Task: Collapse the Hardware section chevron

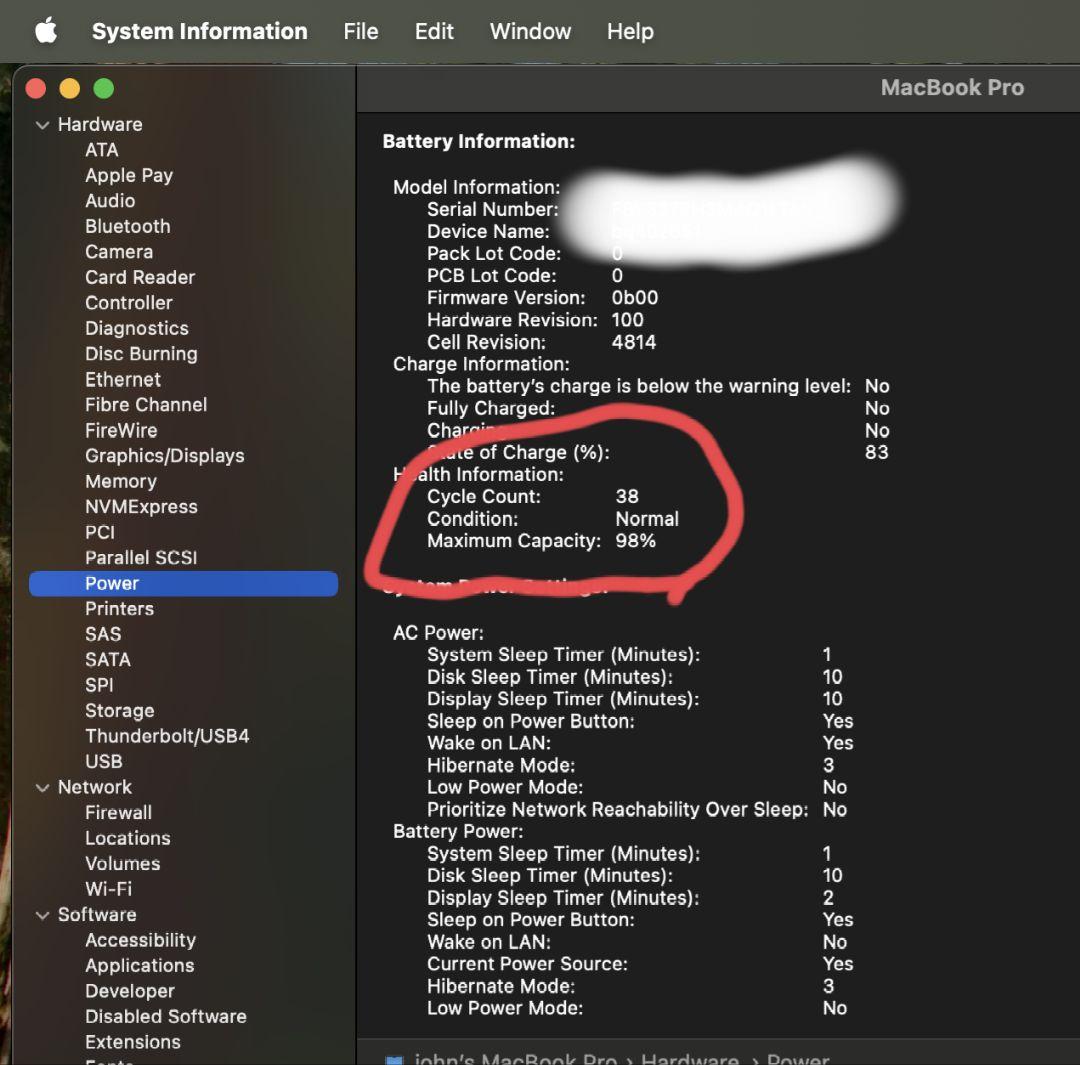Action: [x=43, y=125]
